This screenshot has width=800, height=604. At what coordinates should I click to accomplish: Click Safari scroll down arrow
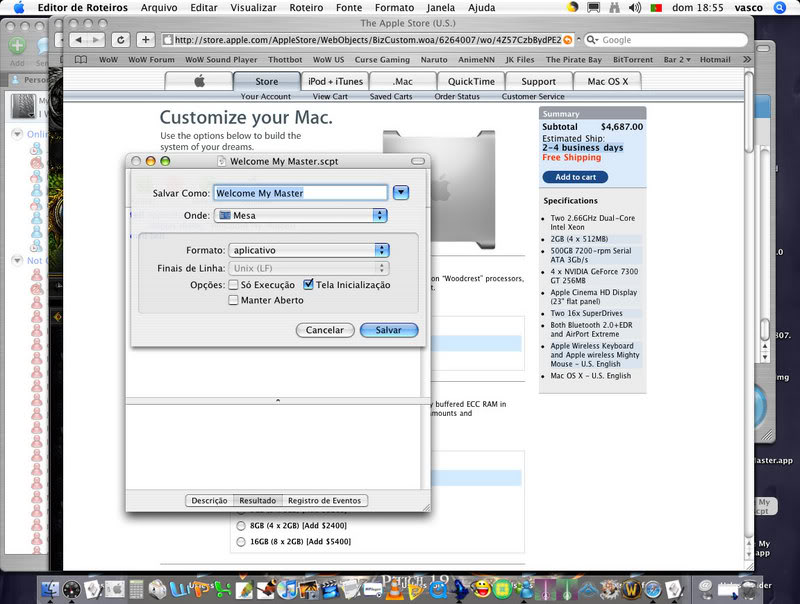pos(748,554)
